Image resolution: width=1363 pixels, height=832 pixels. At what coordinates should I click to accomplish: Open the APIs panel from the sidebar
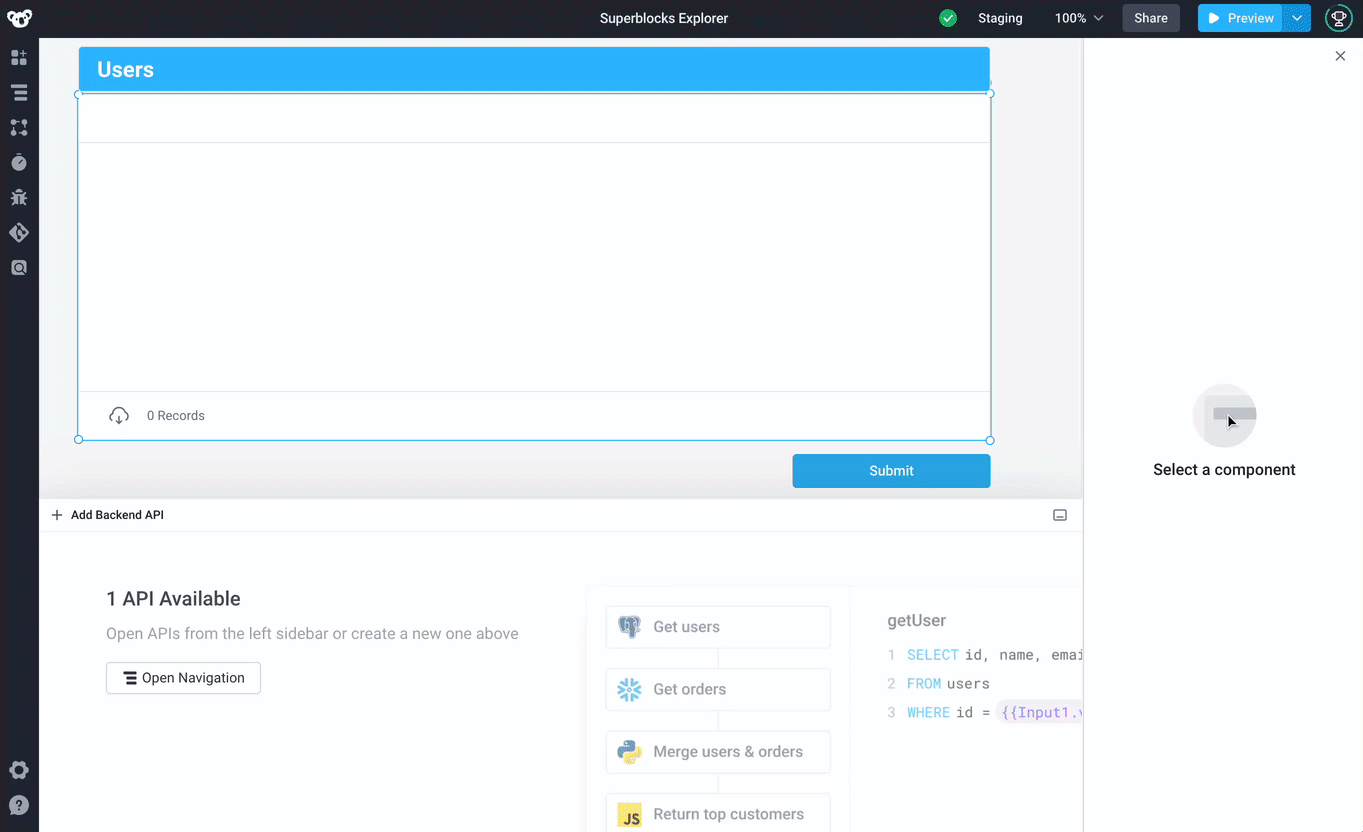[18, 127]
